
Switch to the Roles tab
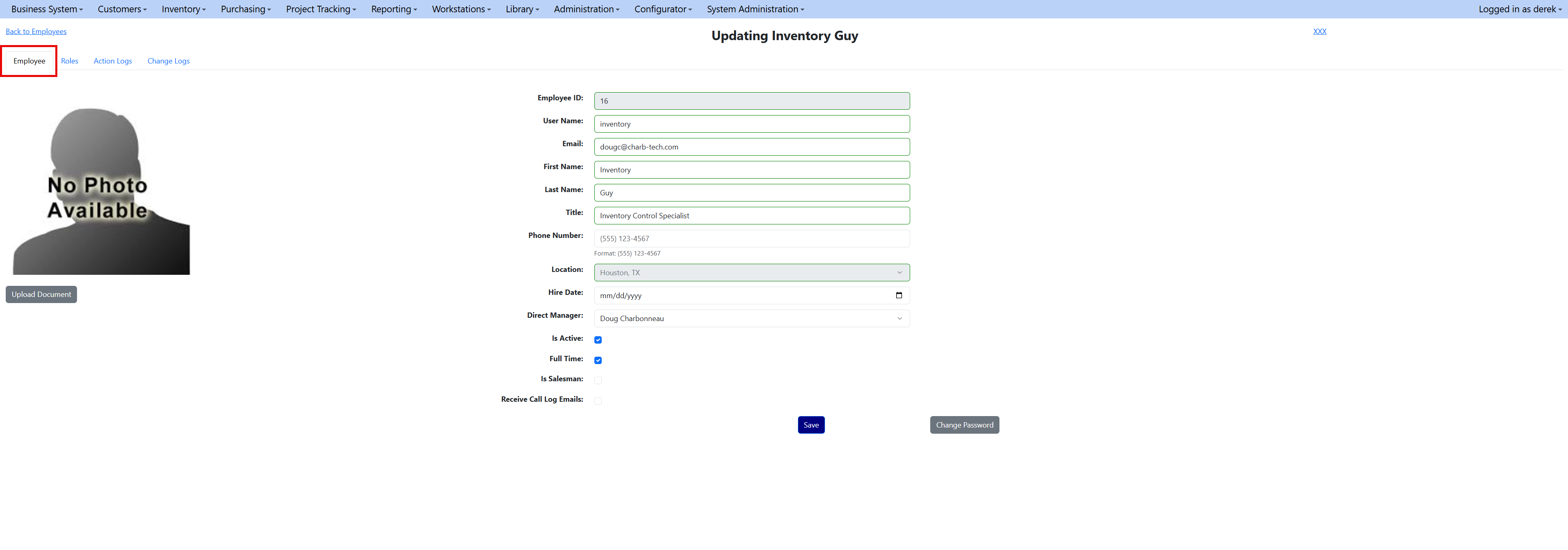tap(69, 61)
